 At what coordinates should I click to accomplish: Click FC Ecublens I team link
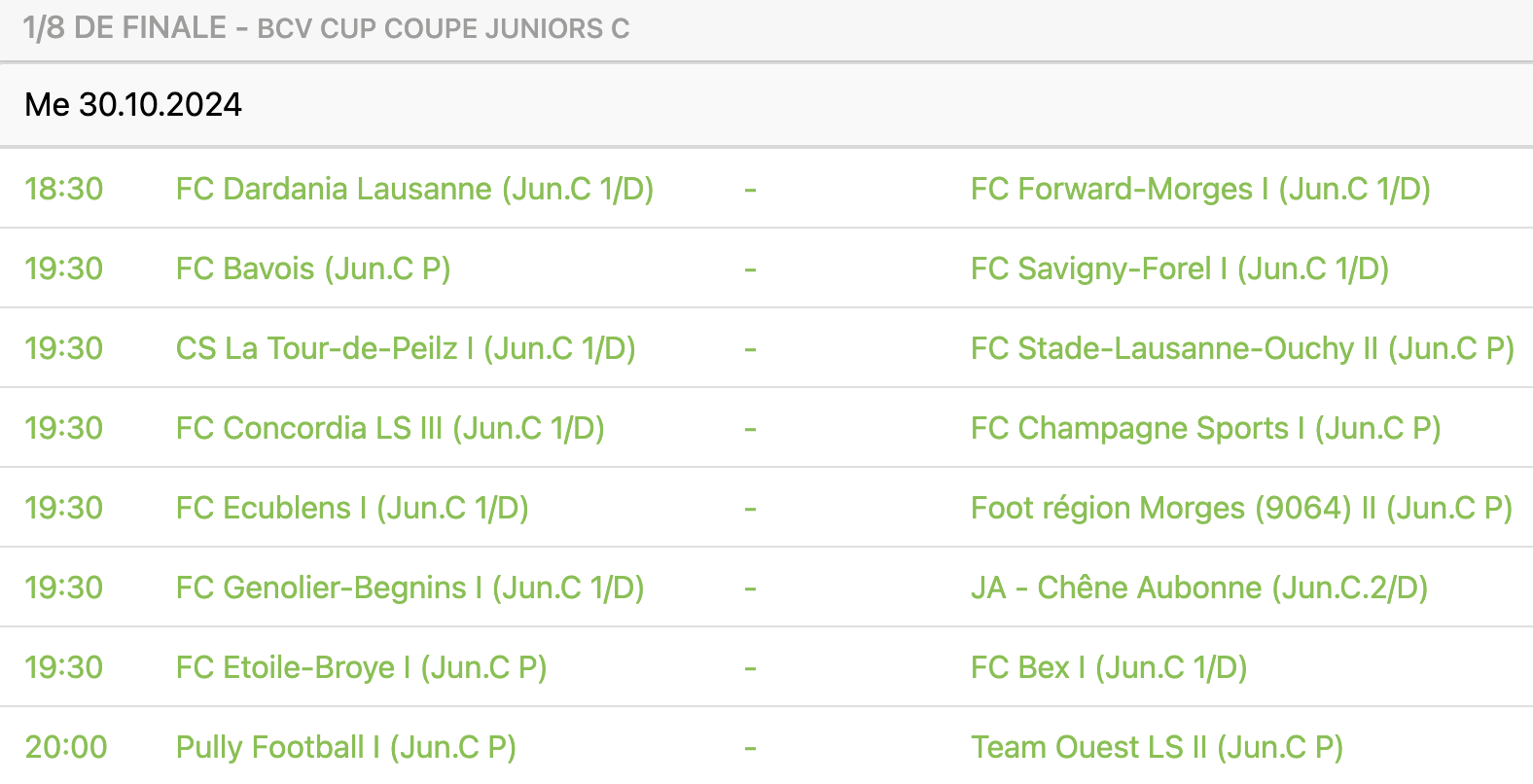click(352, 508)
